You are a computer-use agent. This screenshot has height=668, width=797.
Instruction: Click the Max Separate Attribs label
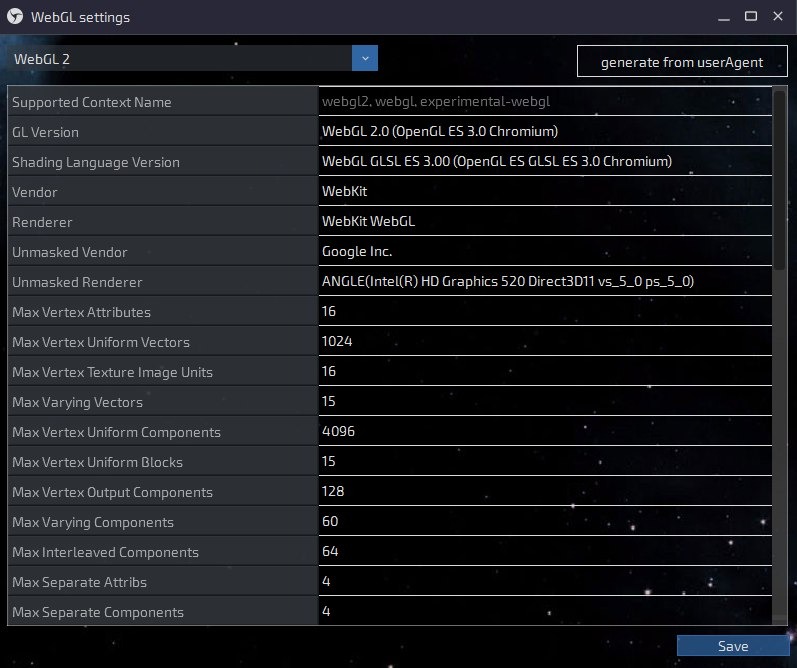(x=79, y=582)
